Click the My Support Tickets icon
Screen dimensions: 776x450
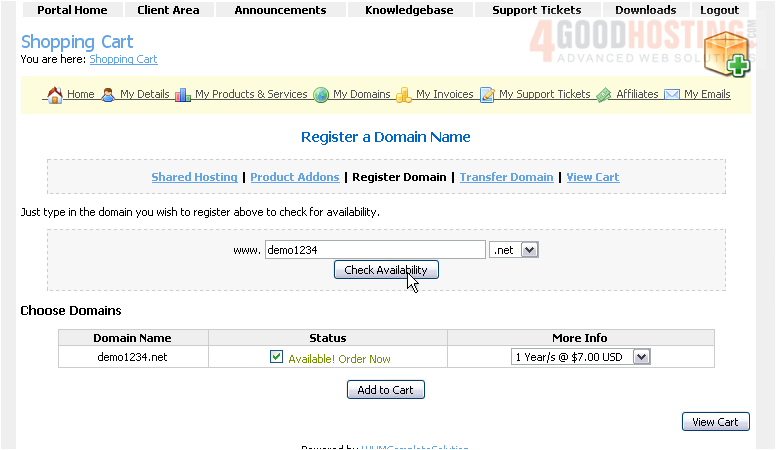pyautogui.click(x=487, y=95)
